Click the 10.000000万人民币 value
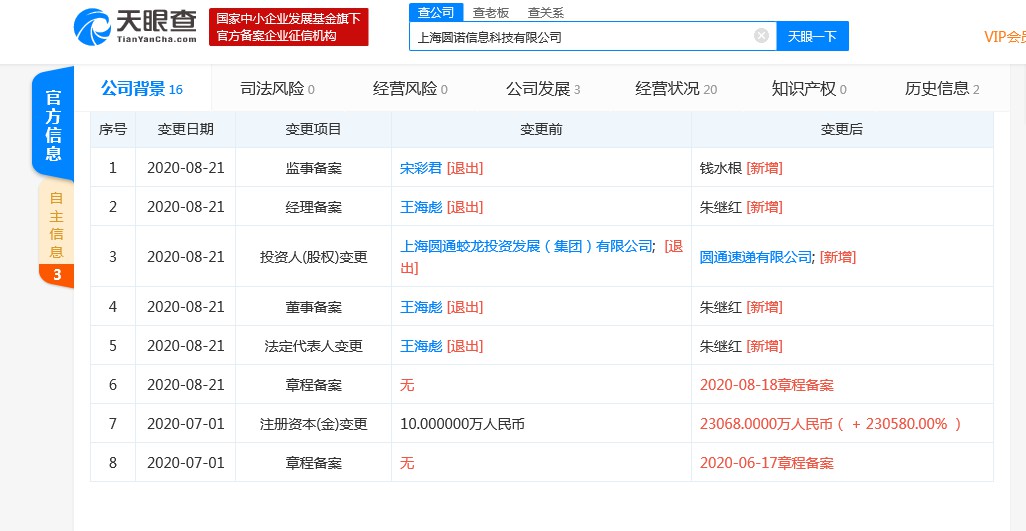 pyautogui.click(x=463, y=424)
